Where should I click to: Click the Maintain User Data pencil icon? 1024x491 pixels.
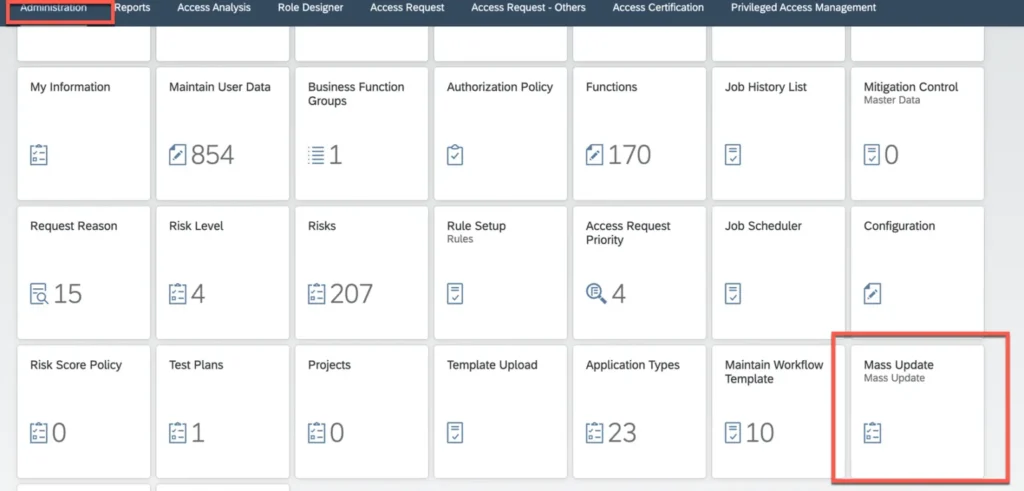[x=178, y=155]
